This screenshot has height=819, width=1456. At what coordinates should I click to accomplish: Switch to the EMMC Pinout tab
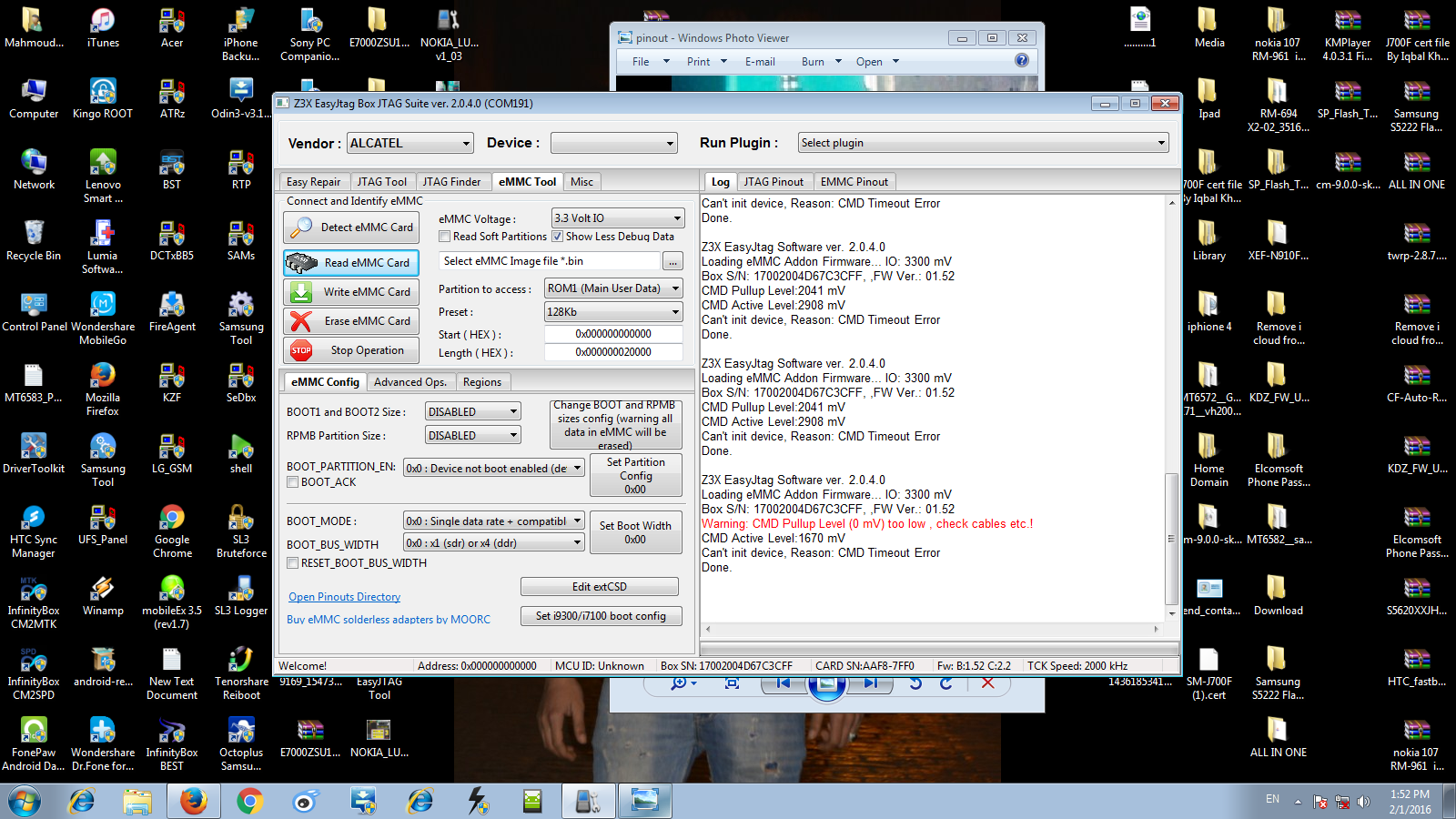tap(854, 182)
